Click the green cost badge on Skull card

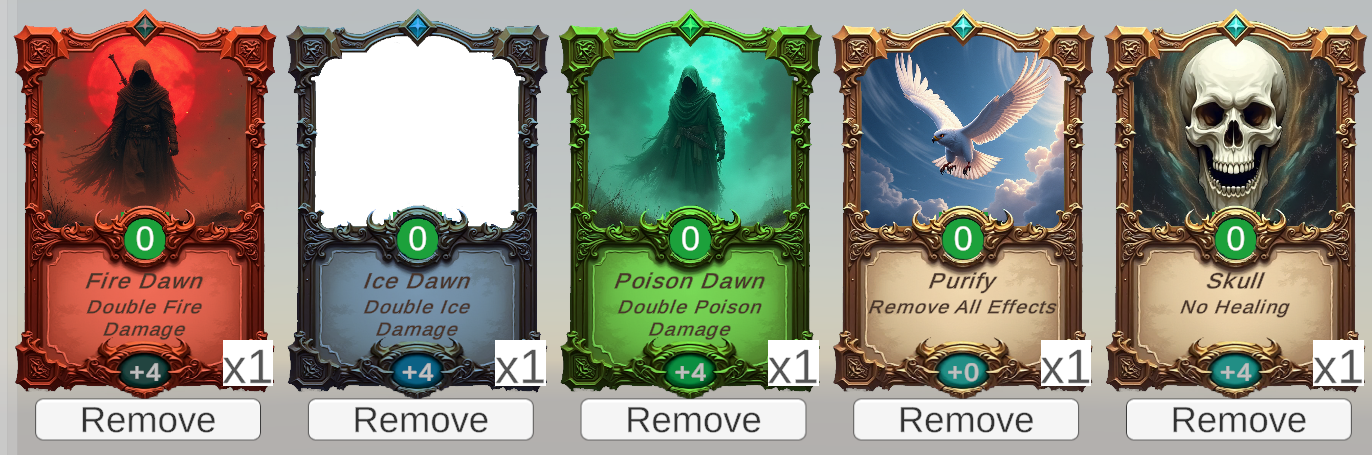pos(1235,238)
